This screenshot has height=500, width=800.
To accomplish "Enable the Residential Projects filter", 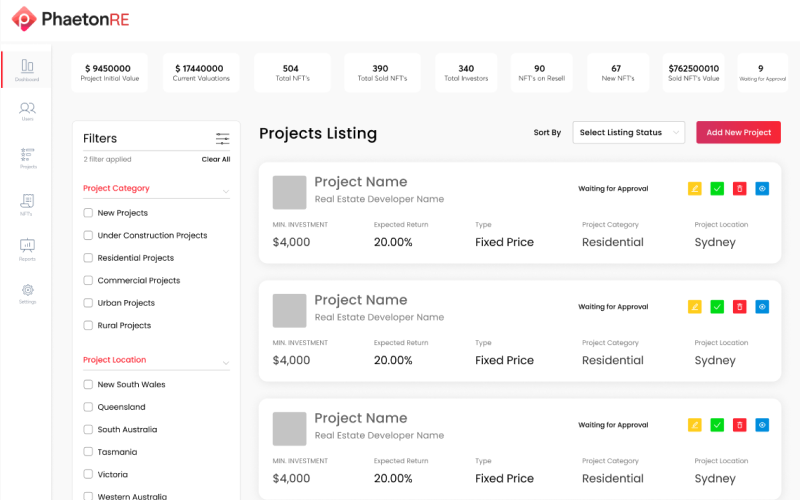I will tap(88, 258).
